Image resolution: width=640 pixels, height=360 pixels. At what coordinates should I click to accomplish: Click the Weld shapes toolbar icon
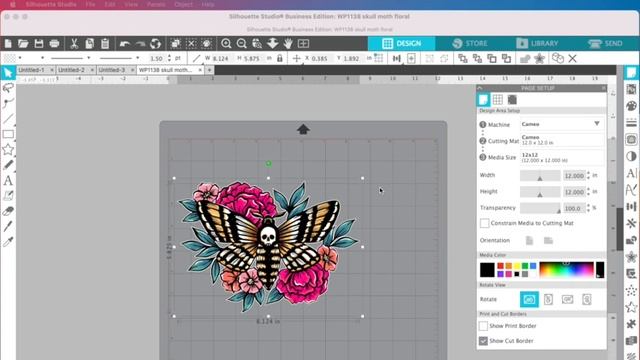(x=524, y=59)
